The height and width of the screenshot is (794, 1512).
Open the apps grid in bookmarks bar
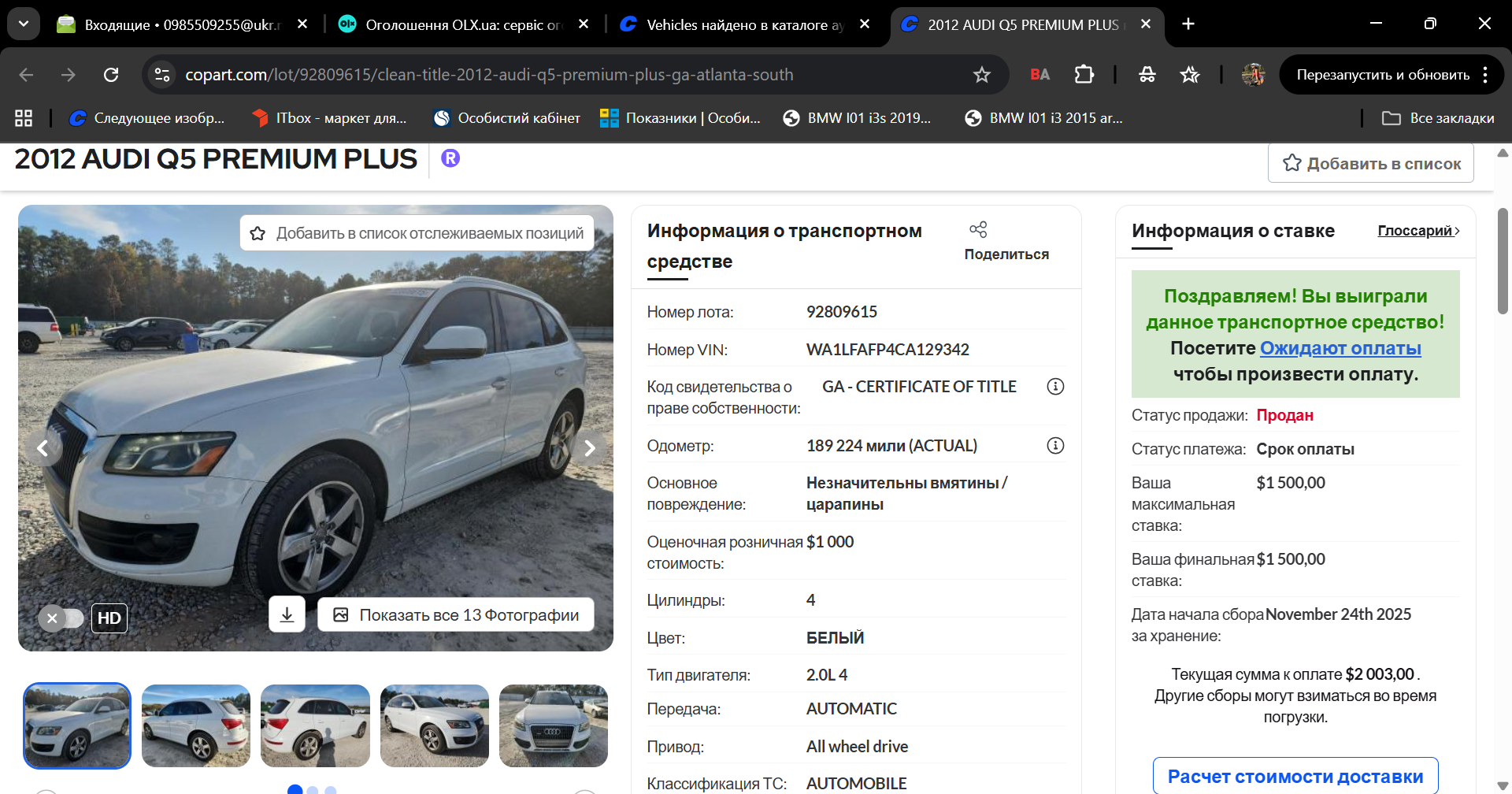pyautogui.click(x=24, y=118)
